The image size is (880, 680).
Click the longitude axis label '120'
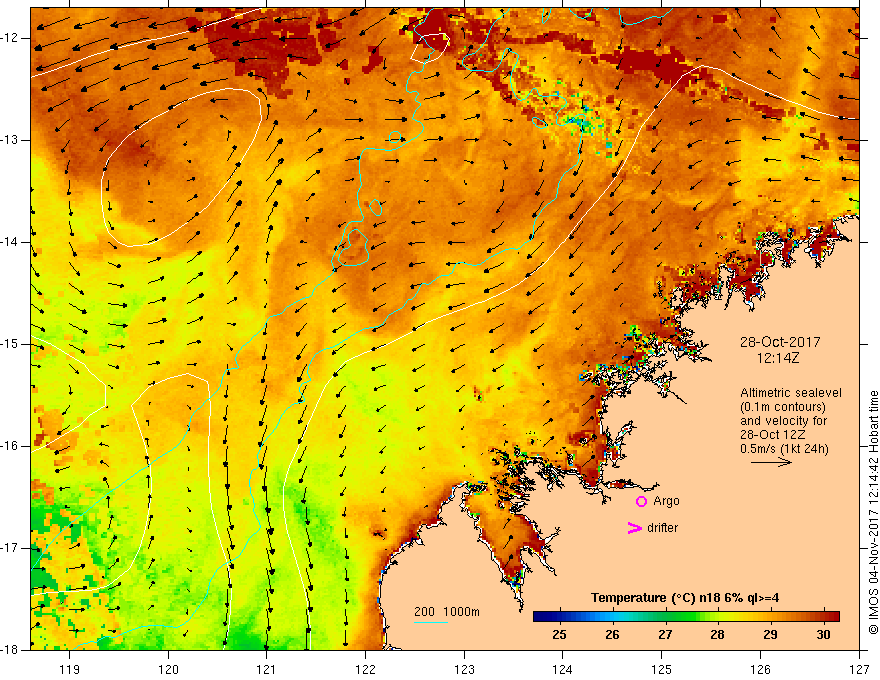(x=168, y=669)
